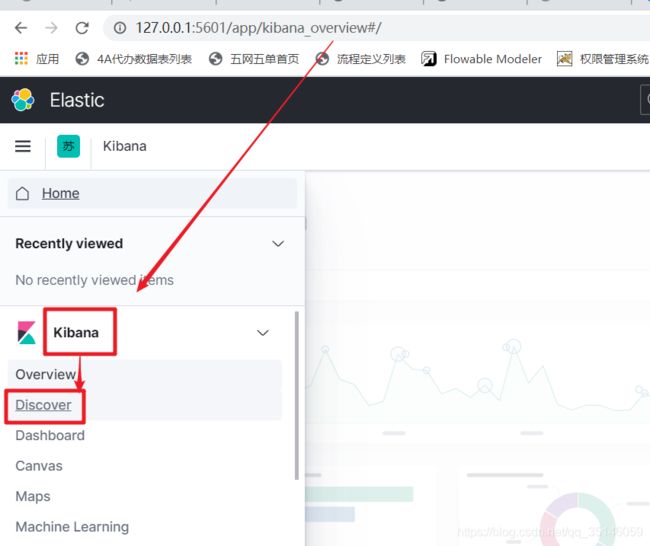
Task: Collapse the Kibana nav group chevron
Action: click(263, 332)
